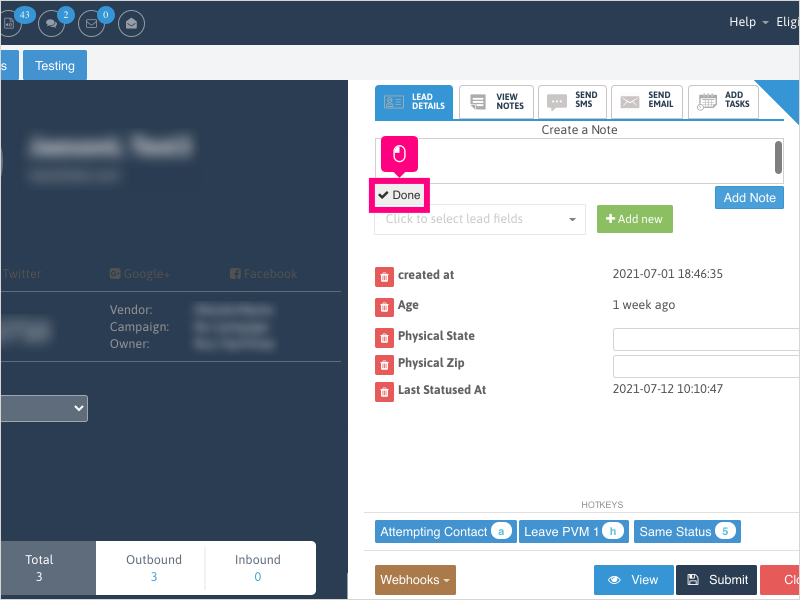Open the Send Email tab
Screen dimensions: 800x600
click(x=647, y=102)
